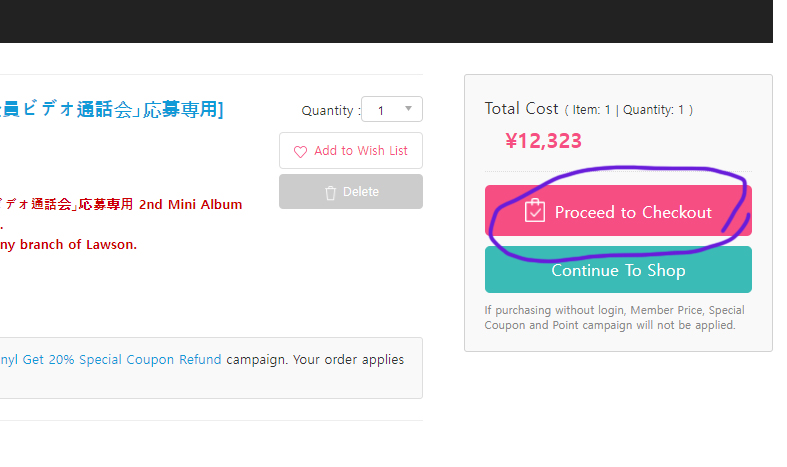Click the clipboard checkmark icon on checkout button
787x467 pixels.
[535, 211]
